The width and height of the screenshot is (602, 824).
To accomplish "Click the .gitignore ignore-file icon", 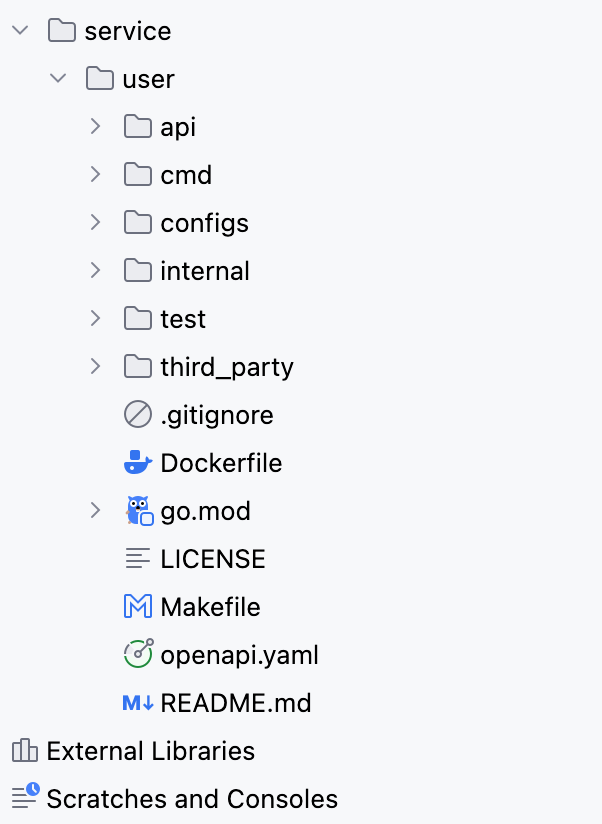I will (137, 415).
